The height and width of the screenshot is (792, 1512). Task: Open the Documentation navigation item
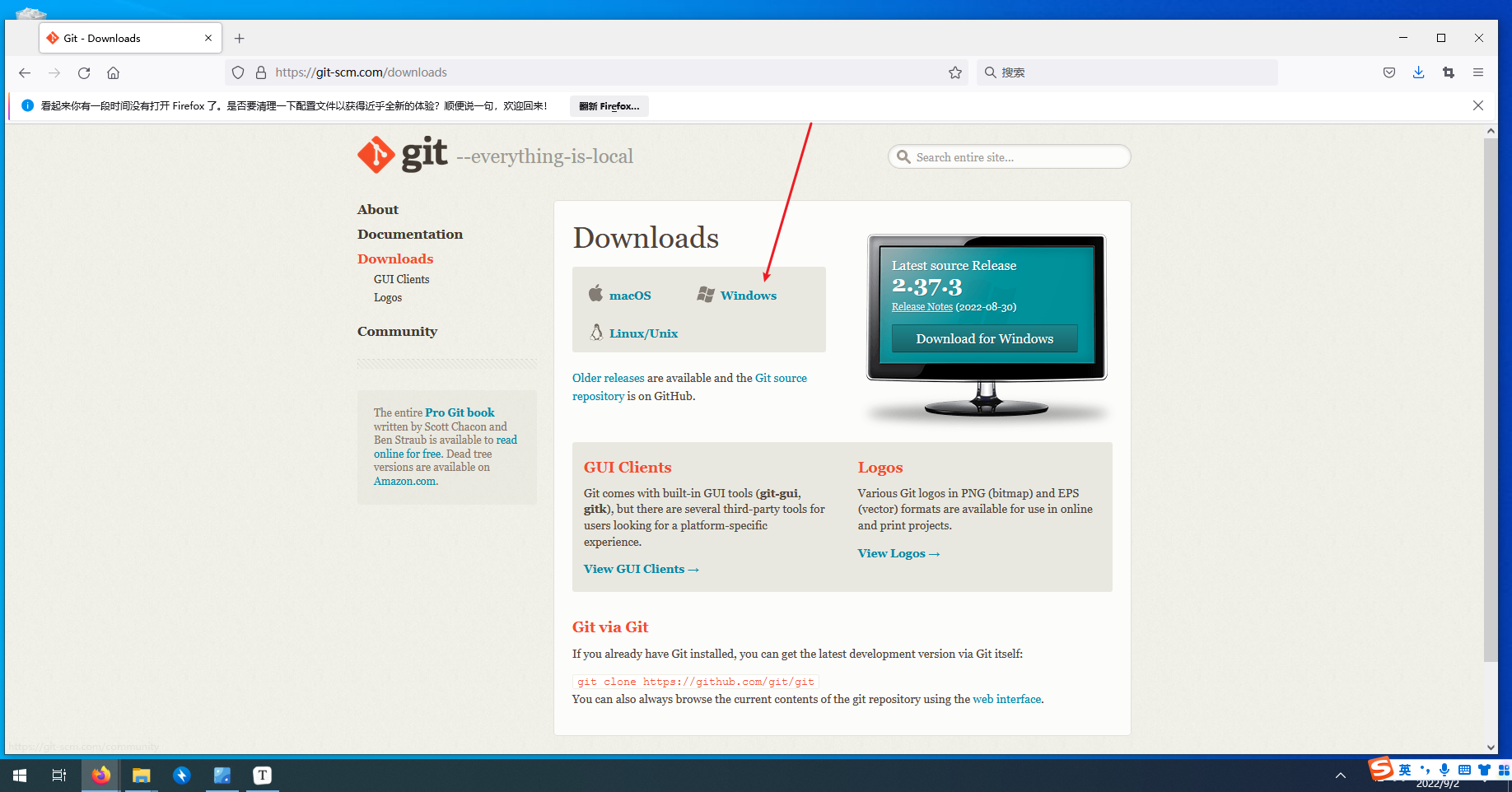410,235
